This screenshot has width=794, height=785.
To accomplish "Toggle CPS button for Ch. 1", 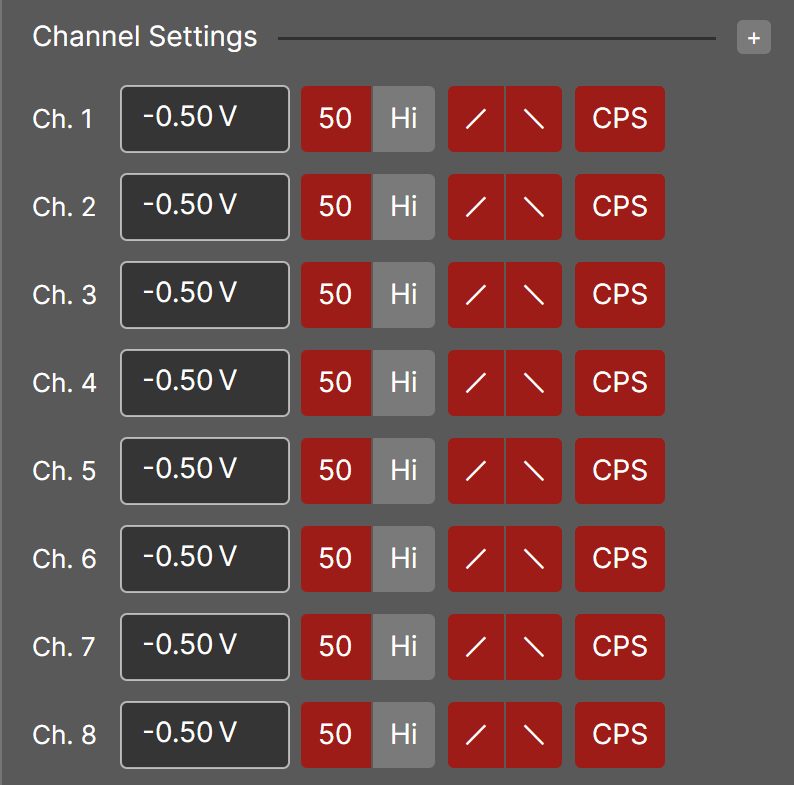I will (x=620, y=119).
